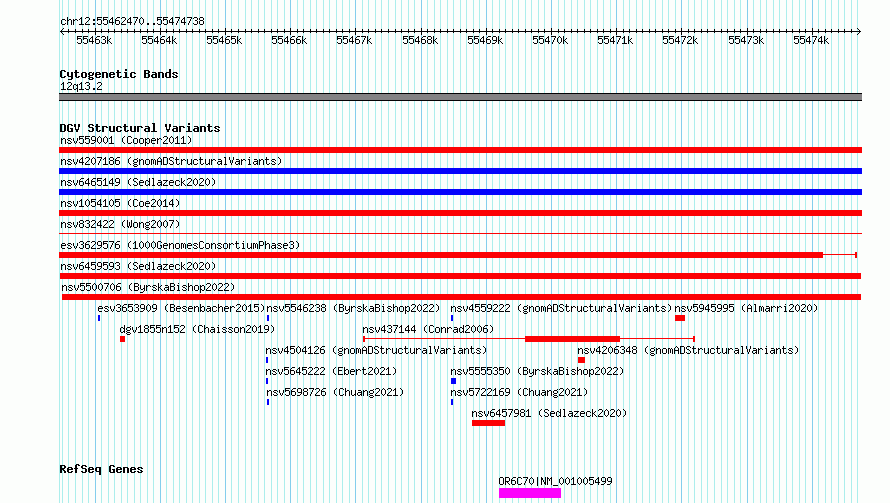Select the red nsv5500706 variant bar

[x=461, y=297]
